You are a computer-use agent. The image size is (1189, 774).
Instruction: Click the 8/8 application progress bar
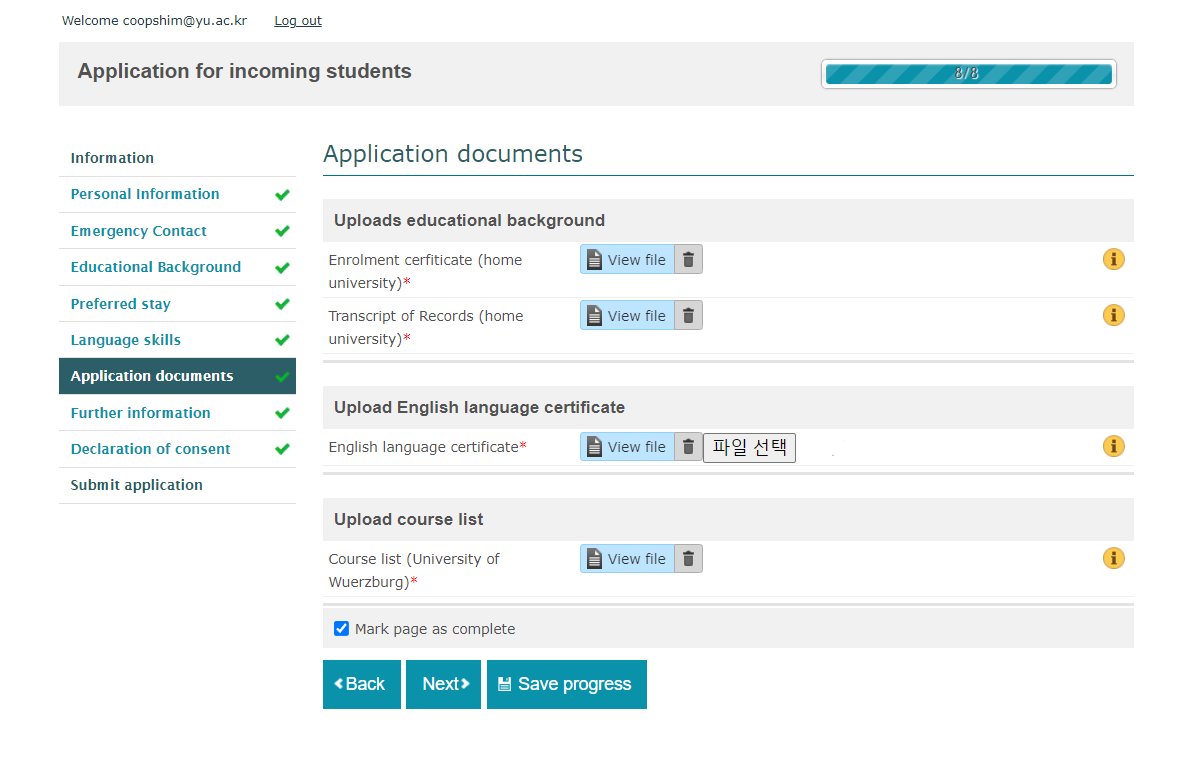coord(968,74)
